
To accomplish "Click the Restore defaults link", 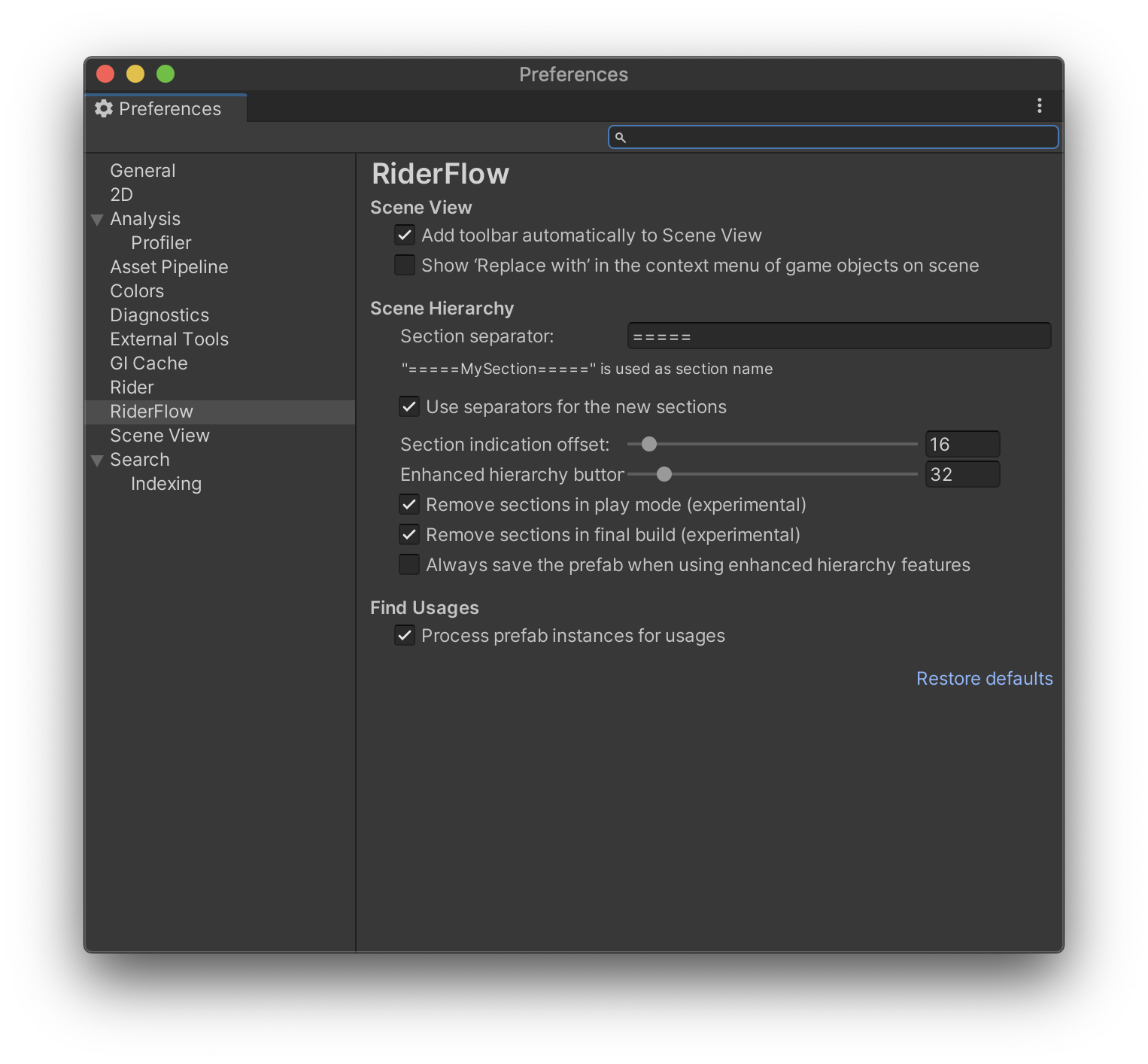I will (x=984, y=679).
